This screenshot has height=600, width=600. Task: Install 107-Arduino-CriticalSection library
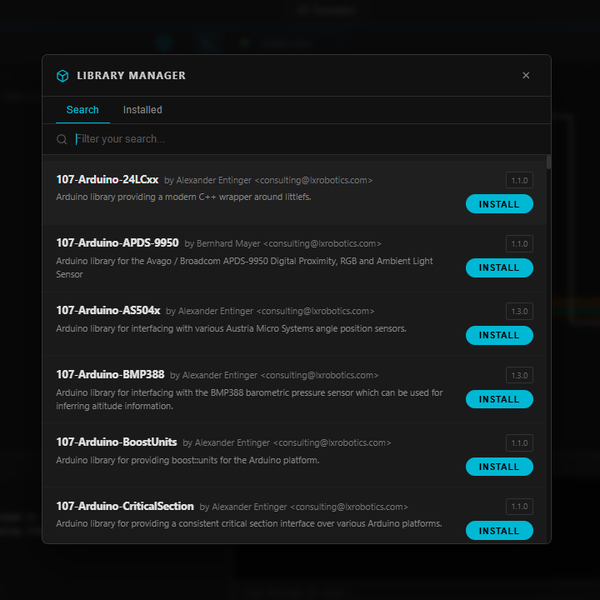tap(499, 531)
